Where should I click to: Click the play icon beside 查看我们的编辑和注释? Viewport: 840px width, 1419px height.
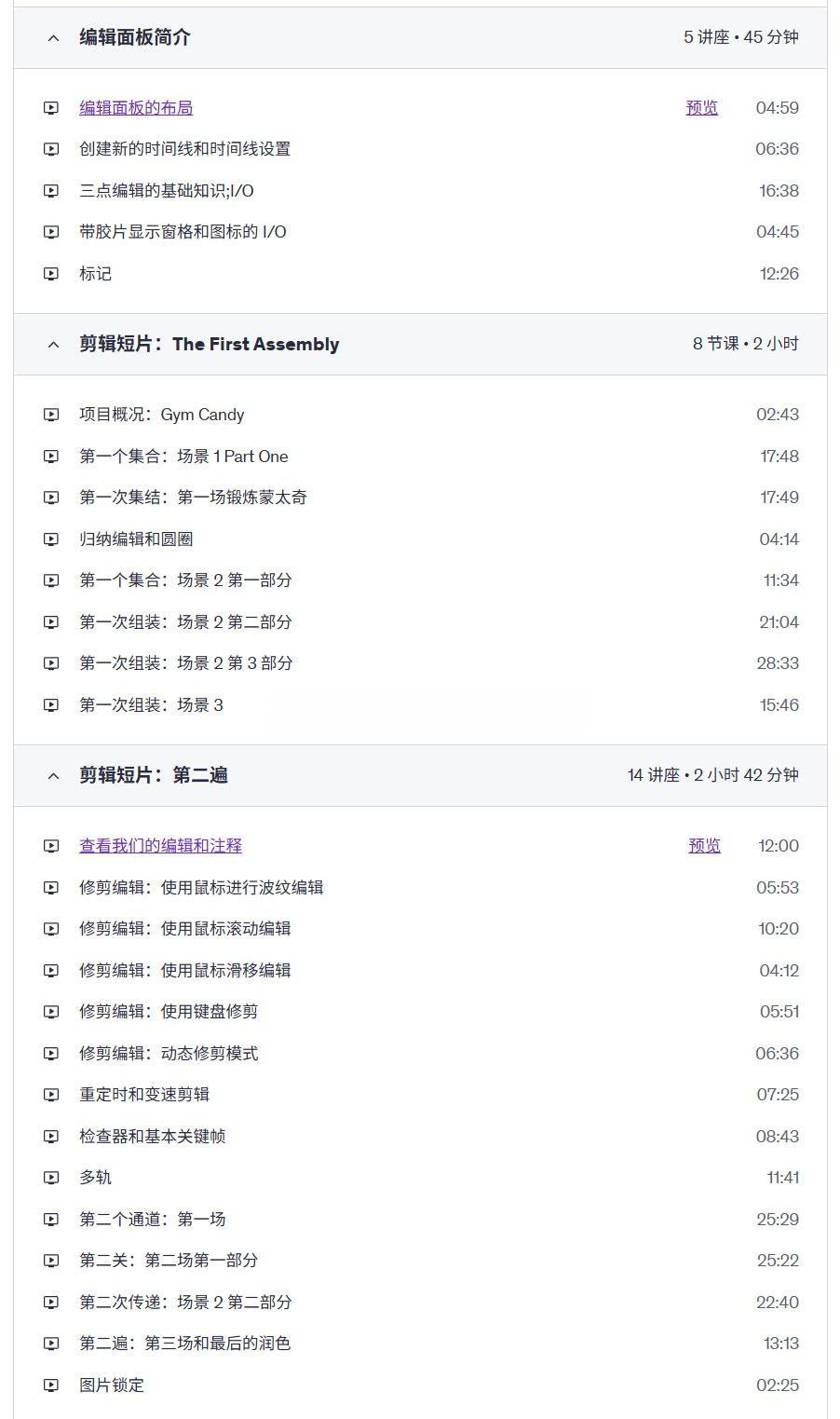coord(53,845)
